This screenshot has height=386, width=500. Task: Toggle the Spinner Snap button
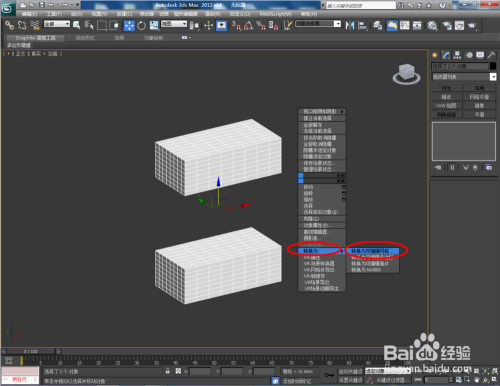point(273,25)
